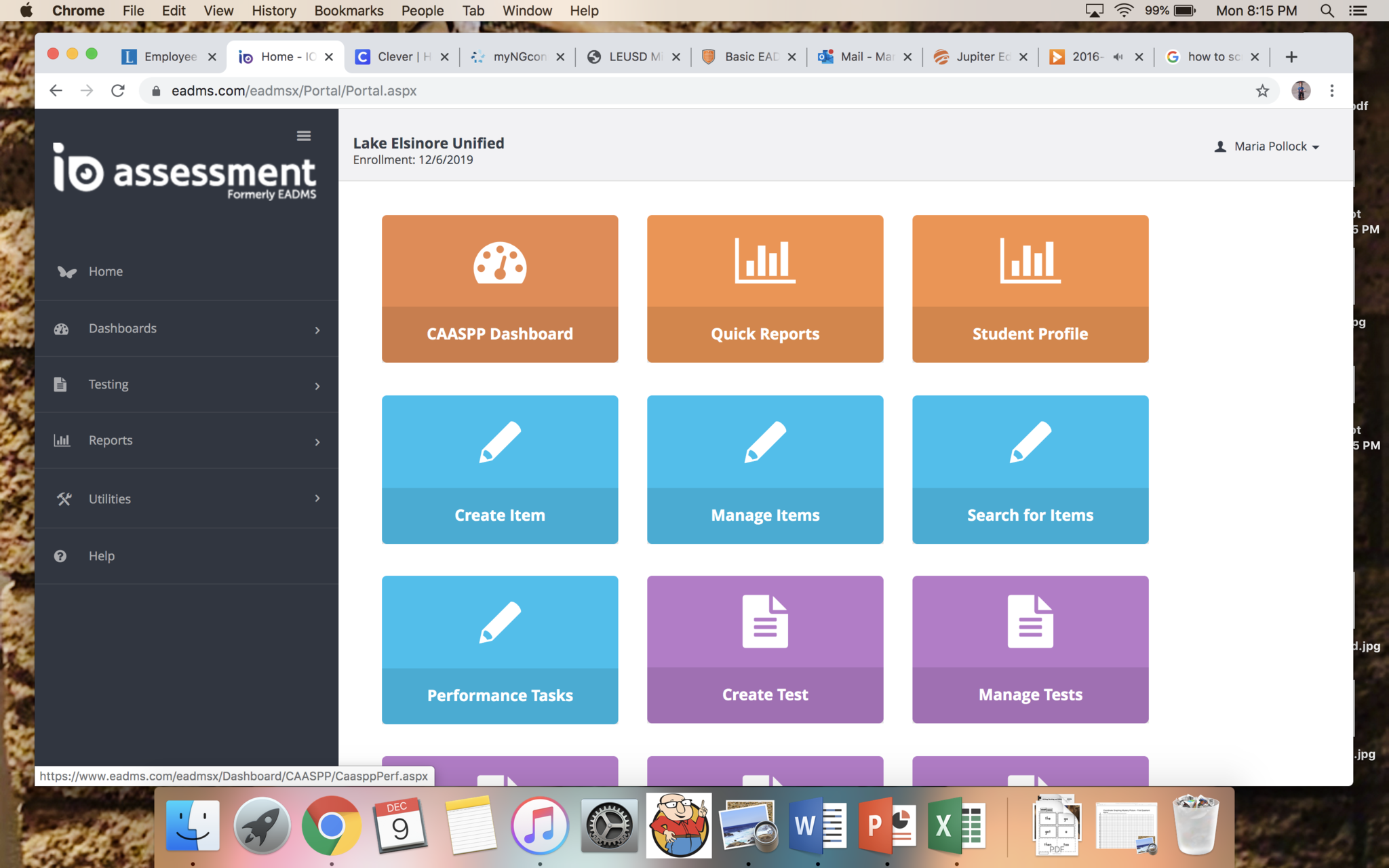Click the Create Item pencil icon

[500, 442]
